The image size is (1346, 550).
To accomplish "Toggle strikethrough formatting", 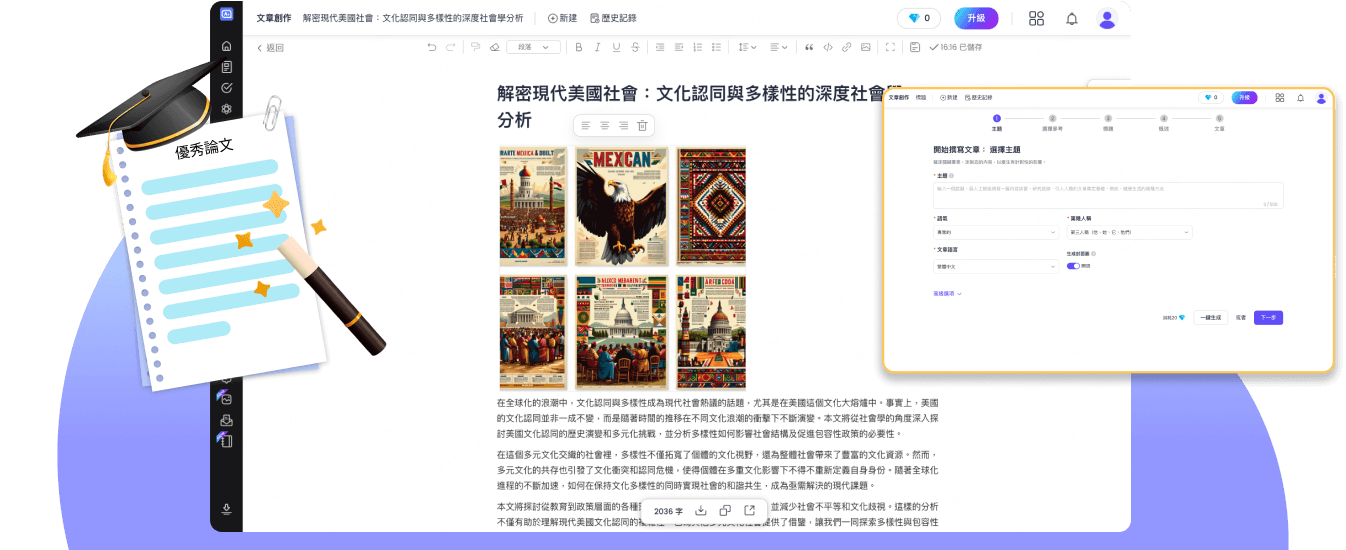I will (x=635, y=47).
